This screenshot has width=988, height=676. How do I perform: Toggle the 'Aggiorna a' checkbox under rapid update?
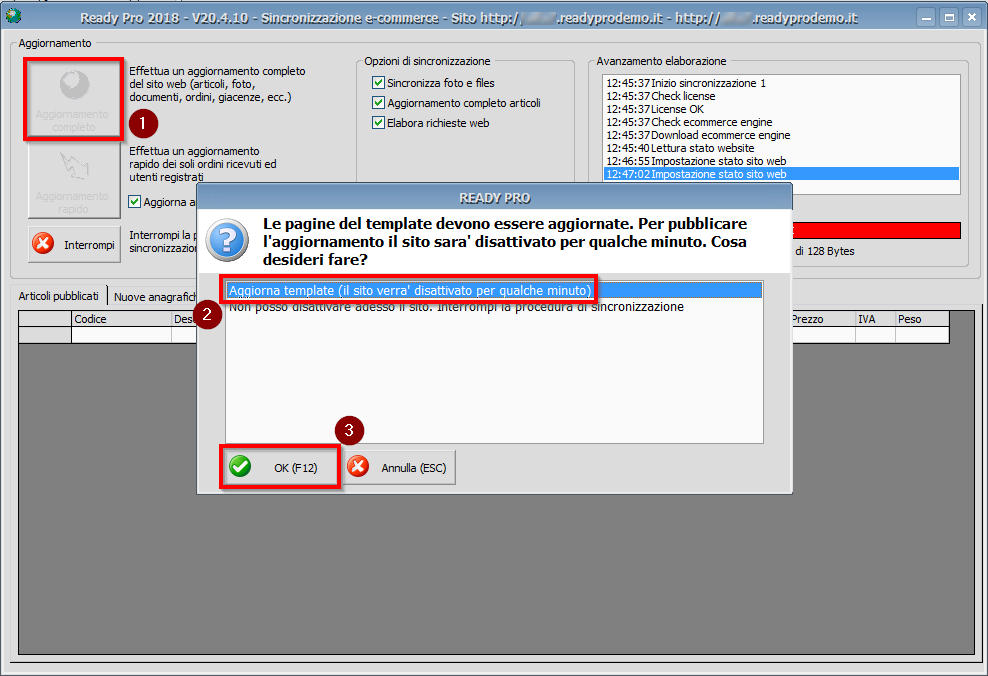[134, 202]
